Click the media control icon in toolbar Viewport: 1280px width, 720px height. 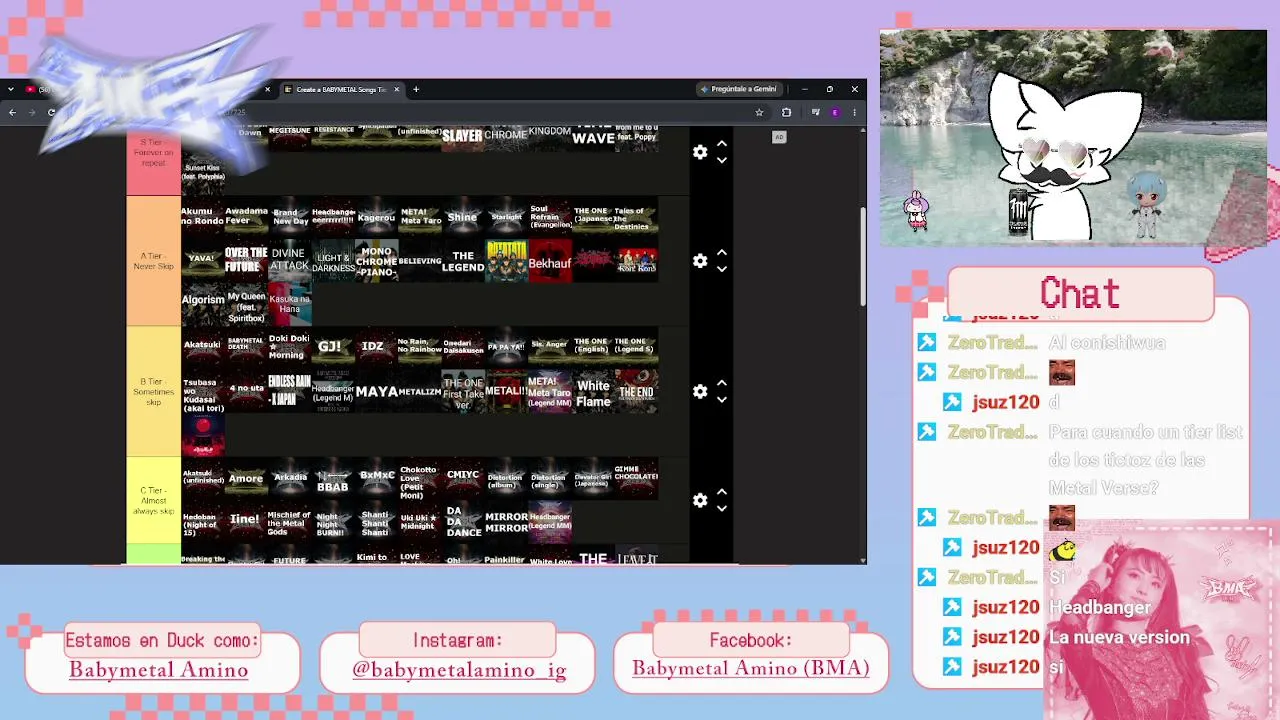pyautogui.click(x=816, y=112)
